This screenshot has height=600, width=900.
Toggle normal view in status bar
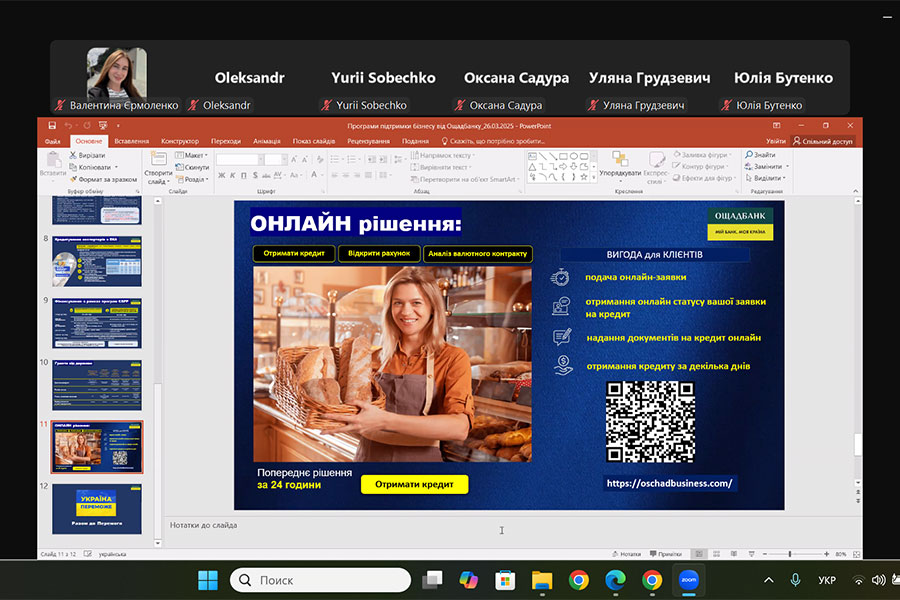tap(699, 554)
